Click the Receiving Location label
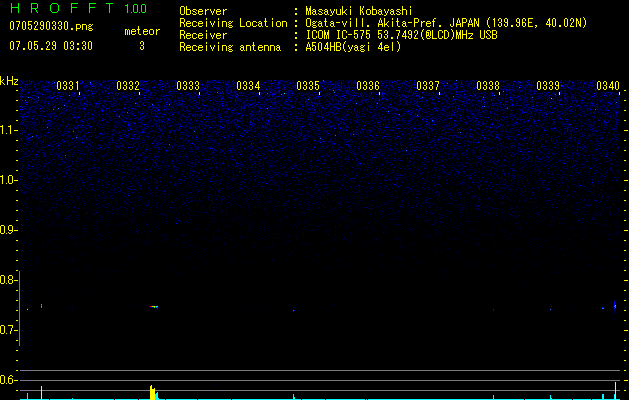The width and height of the screenshot is (629, 400). 233,23
